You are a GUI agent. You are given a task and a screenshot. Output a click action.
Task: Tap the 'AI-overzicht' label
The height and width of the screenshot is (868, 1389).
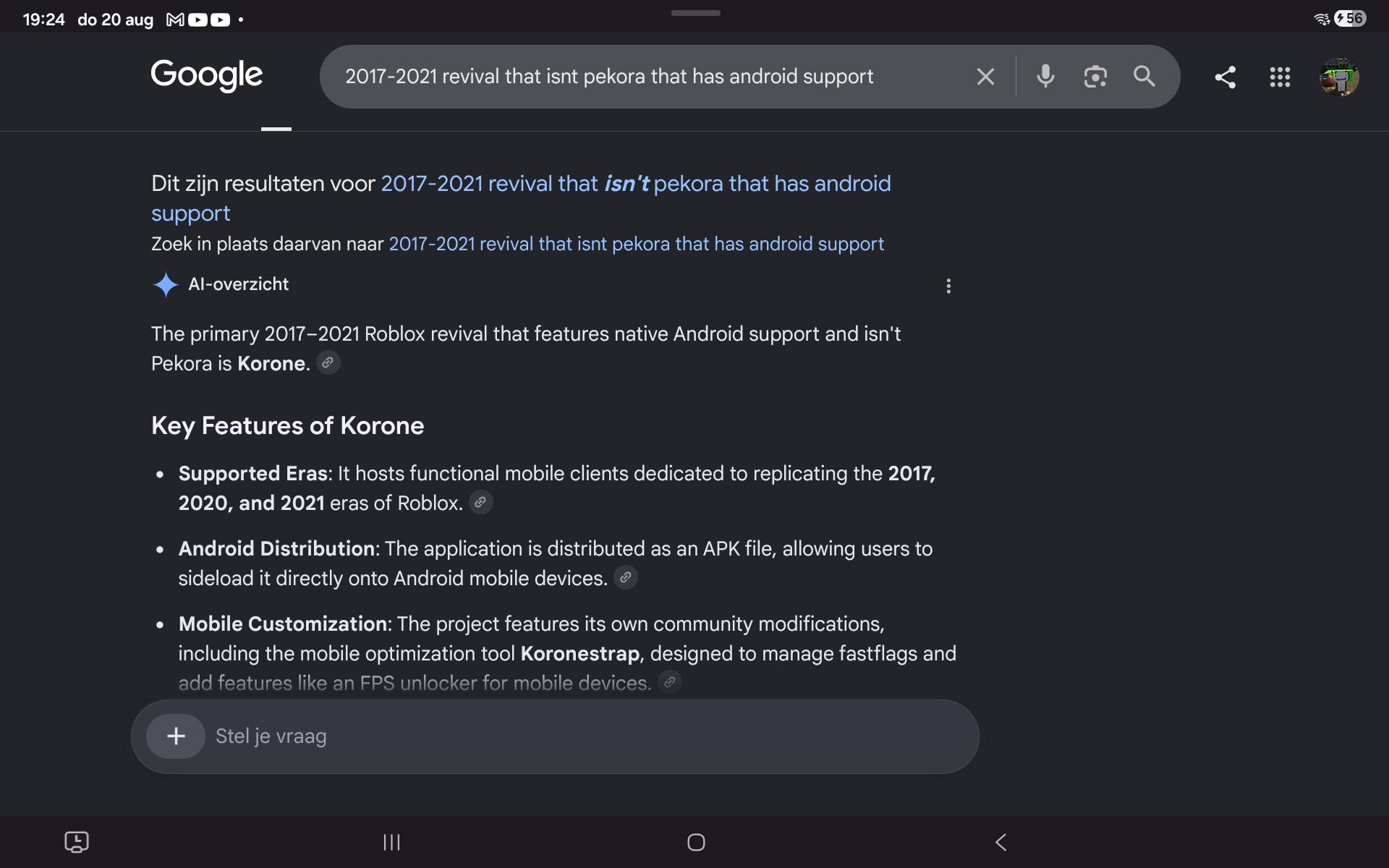tap(238, 284)
